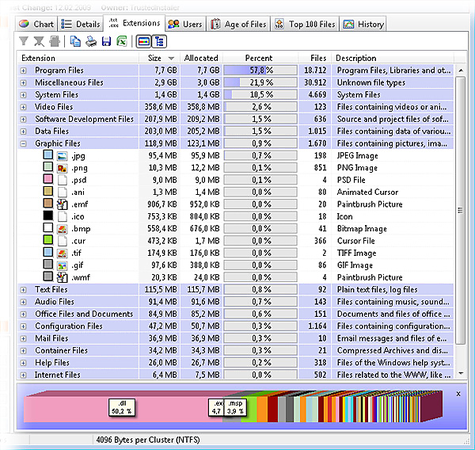Expand the Miscellaneous Files group
The image size is (475, 450).
click(x=23, y=83)
